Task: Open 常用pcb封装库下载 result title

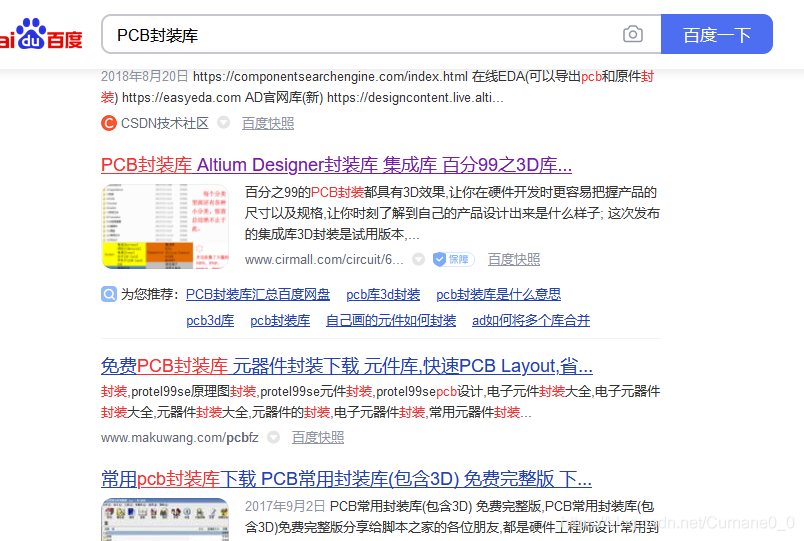Action: point(346,478)
